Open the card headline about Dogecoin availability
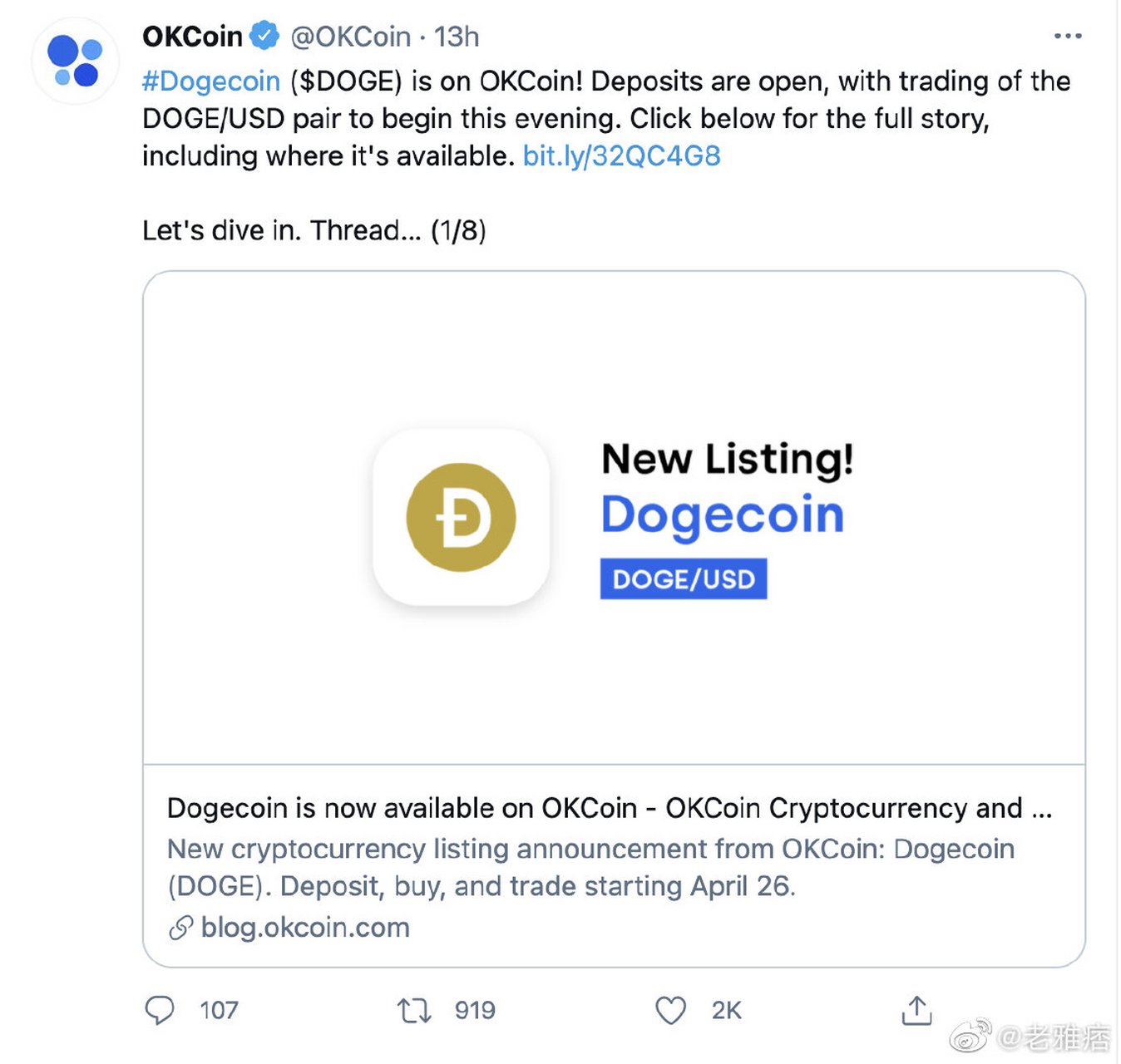 coord(610,808)
